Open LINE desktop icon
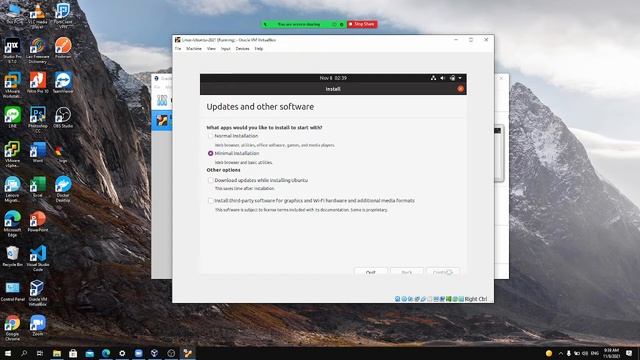640x360 pixels. pyautogui.click(x=12, y=117)
